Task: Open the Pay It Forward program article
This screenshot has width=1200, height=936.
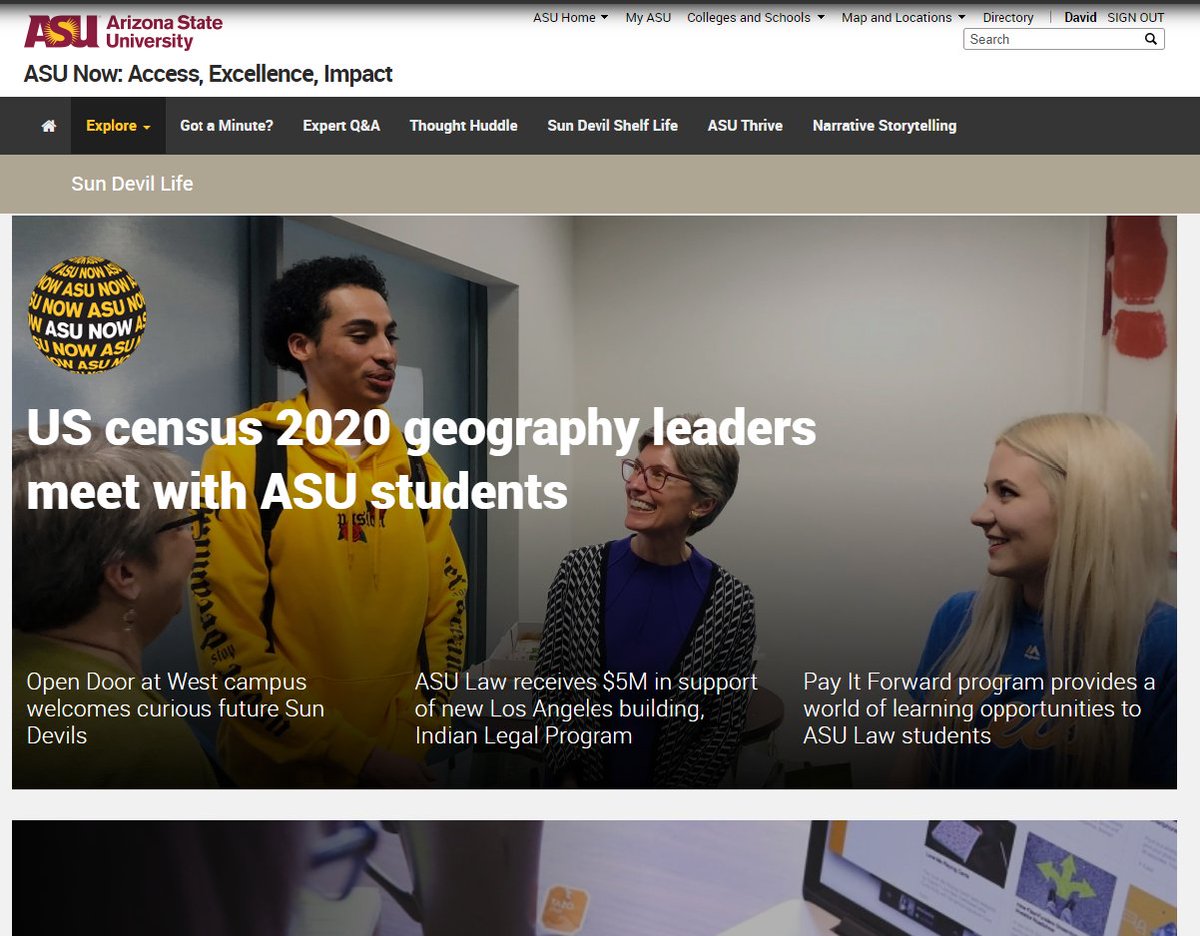Action: (x=979, y=708)
